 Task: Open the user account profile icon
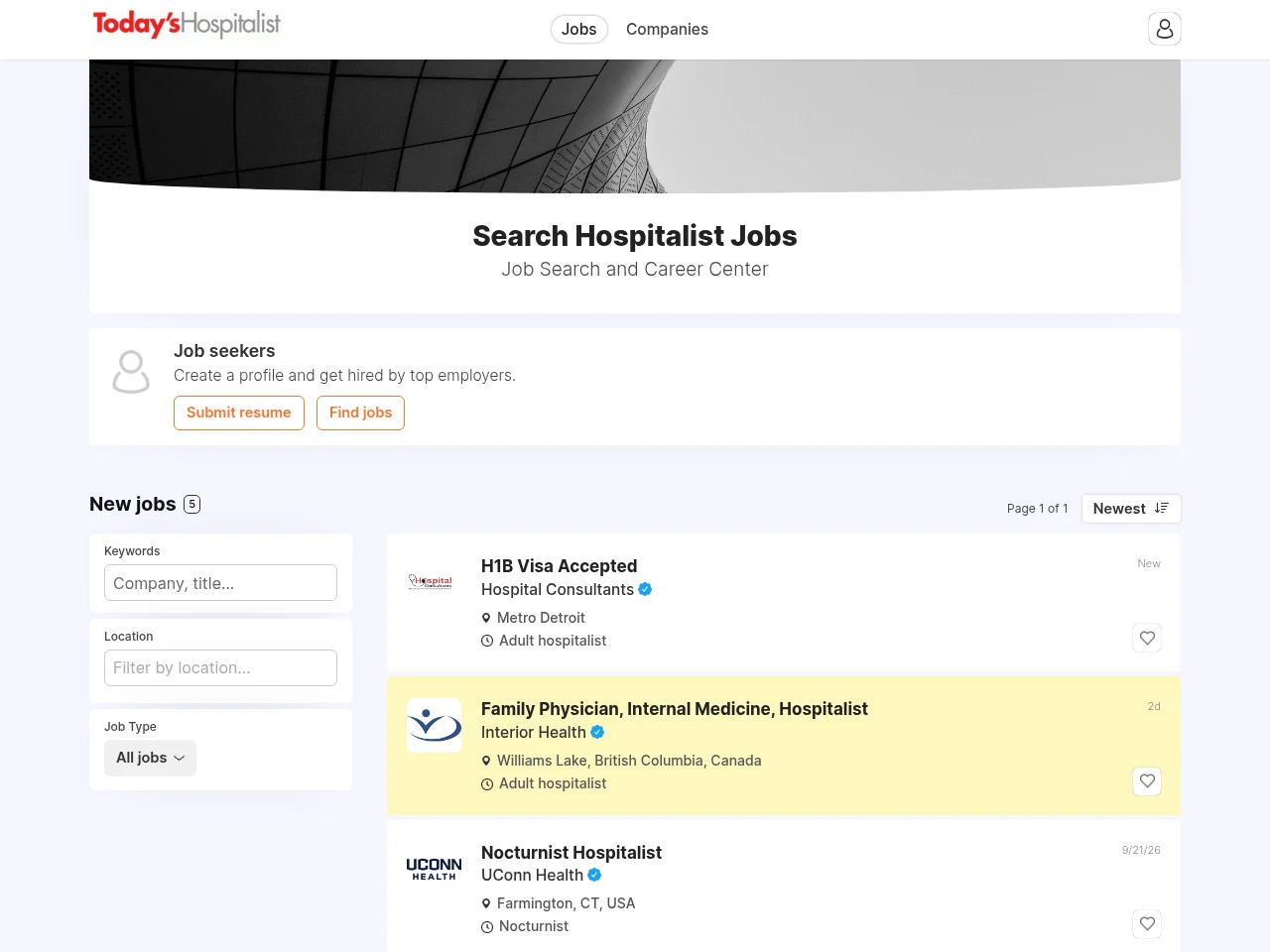pyautogui.click(x=1165, y=29)
